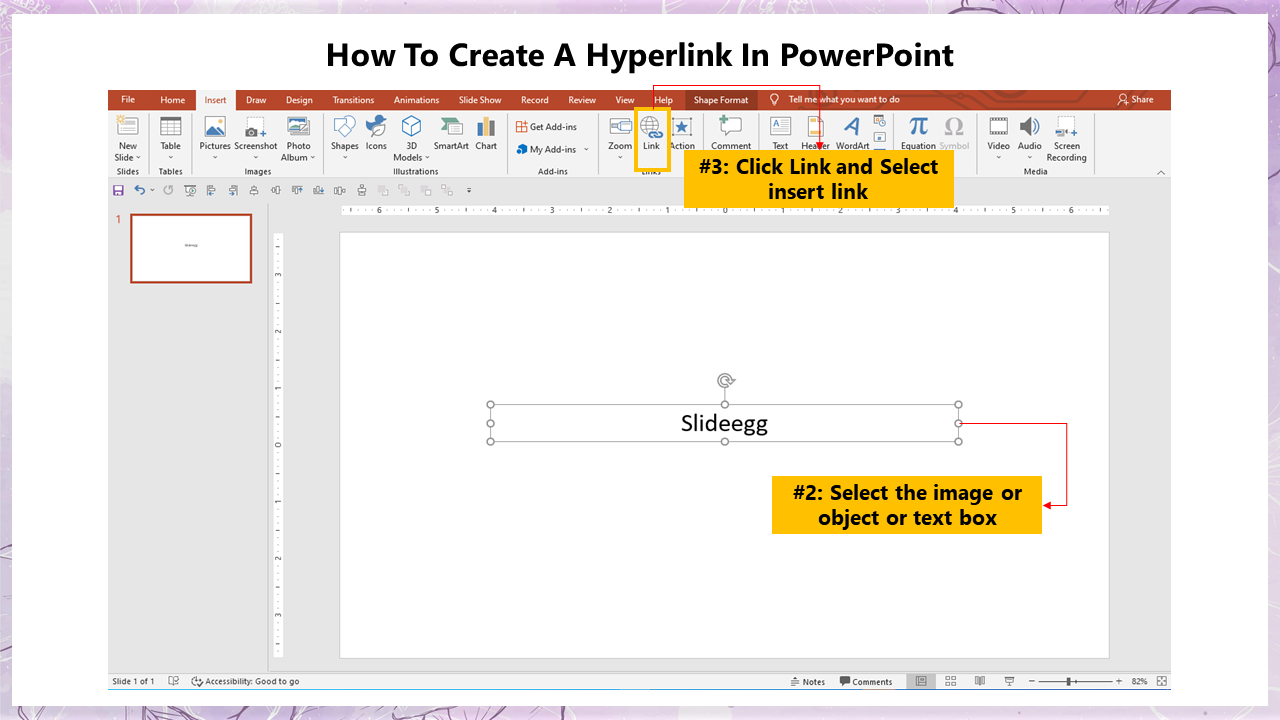The image size is (1280, 720).
Task: Click fit slide to window icon
Action: pos(1161,681)
